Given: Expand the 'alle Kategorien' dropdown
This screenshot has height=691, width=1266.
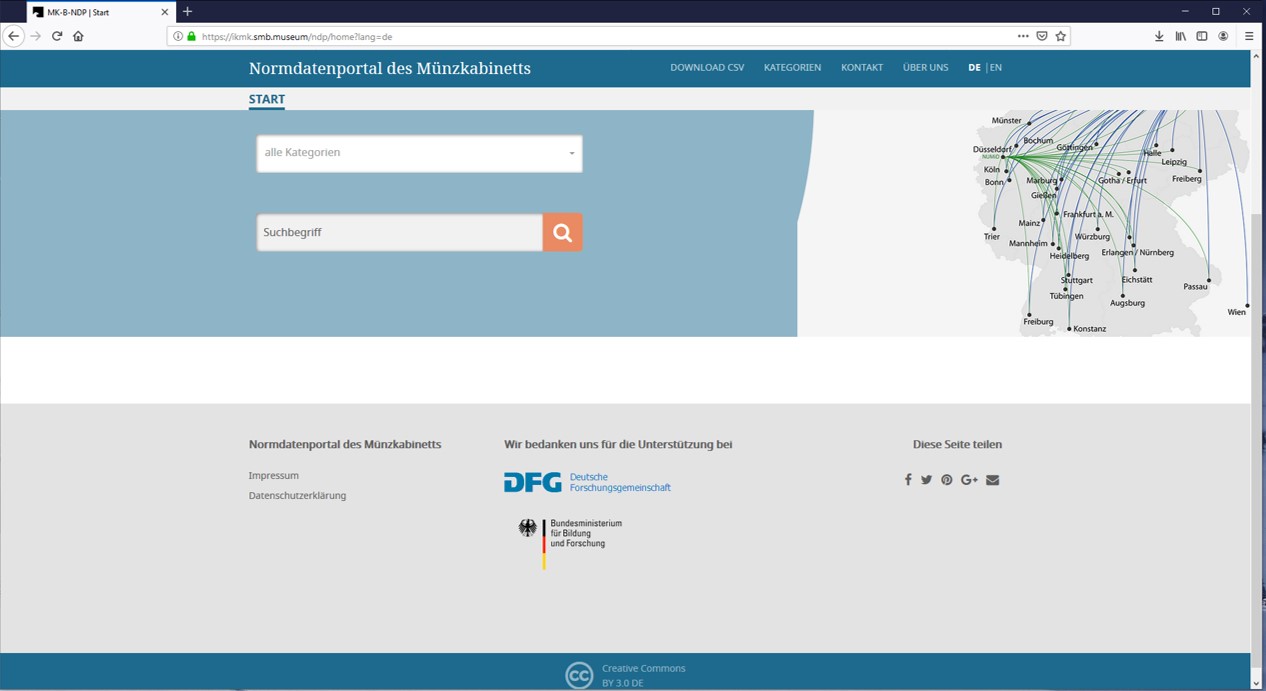Looking at the screenshot, I should [419, 153].
